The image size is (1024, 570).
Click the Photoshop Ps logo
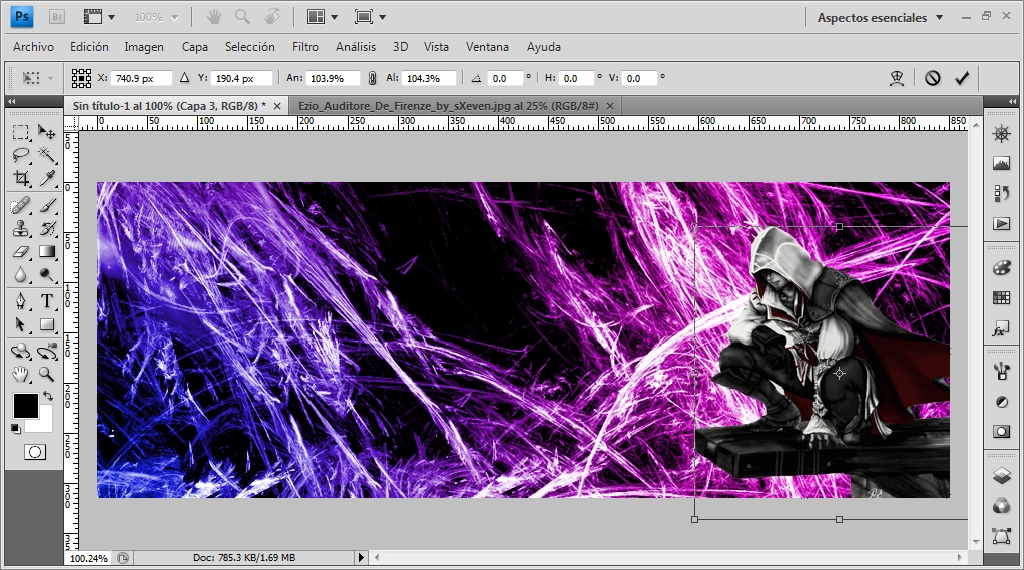[x=22, y=17]
